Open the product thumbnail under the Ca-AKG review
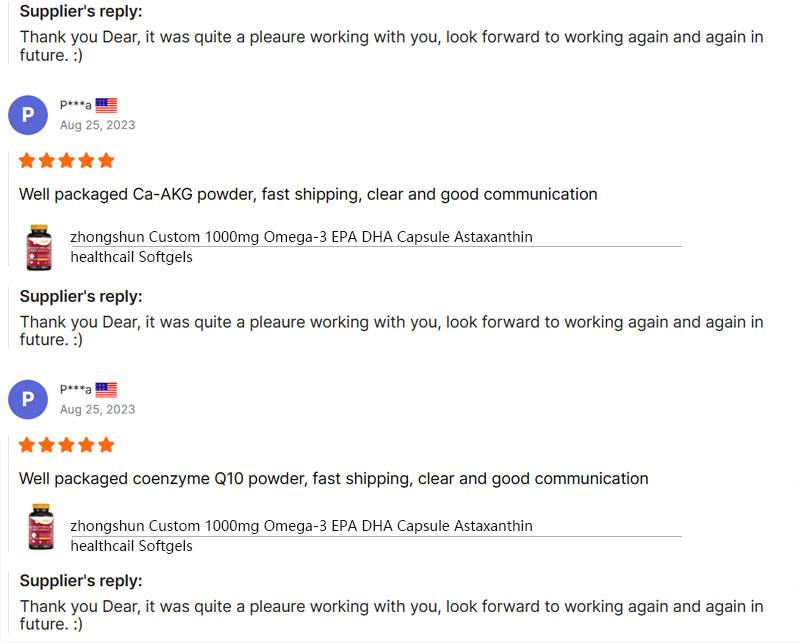Screen dimensions: 800x643 click(x=40, y=247)
